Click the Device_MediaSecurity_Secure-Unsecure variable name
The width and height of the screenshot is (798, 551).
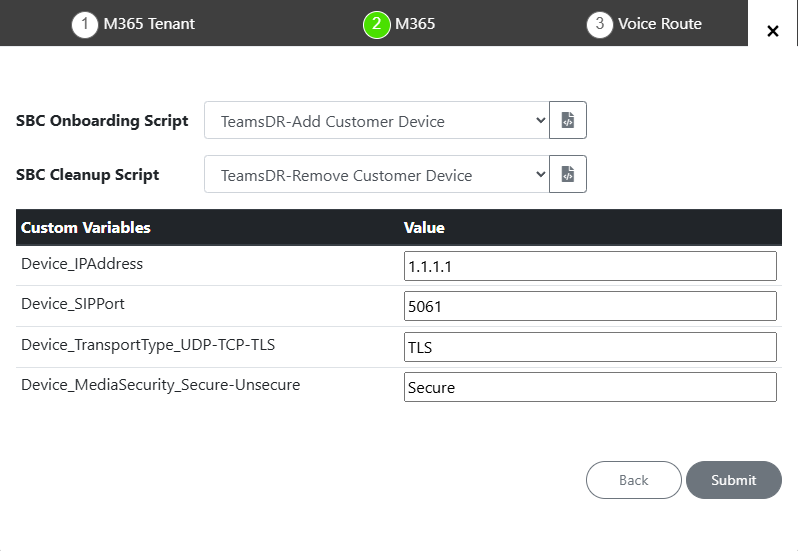[x=160, y=385]
